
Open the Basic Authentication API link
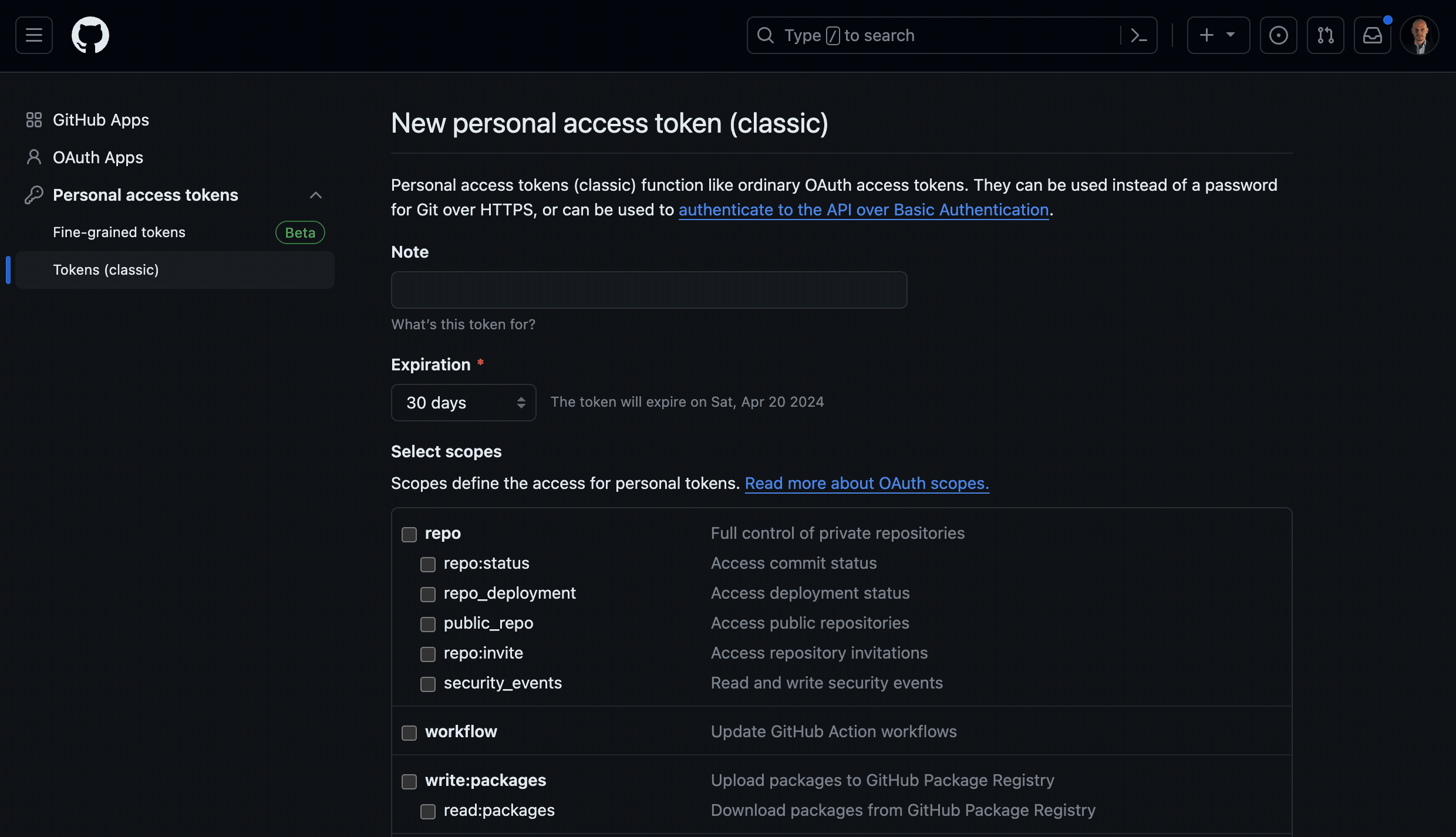click(864, 210)
